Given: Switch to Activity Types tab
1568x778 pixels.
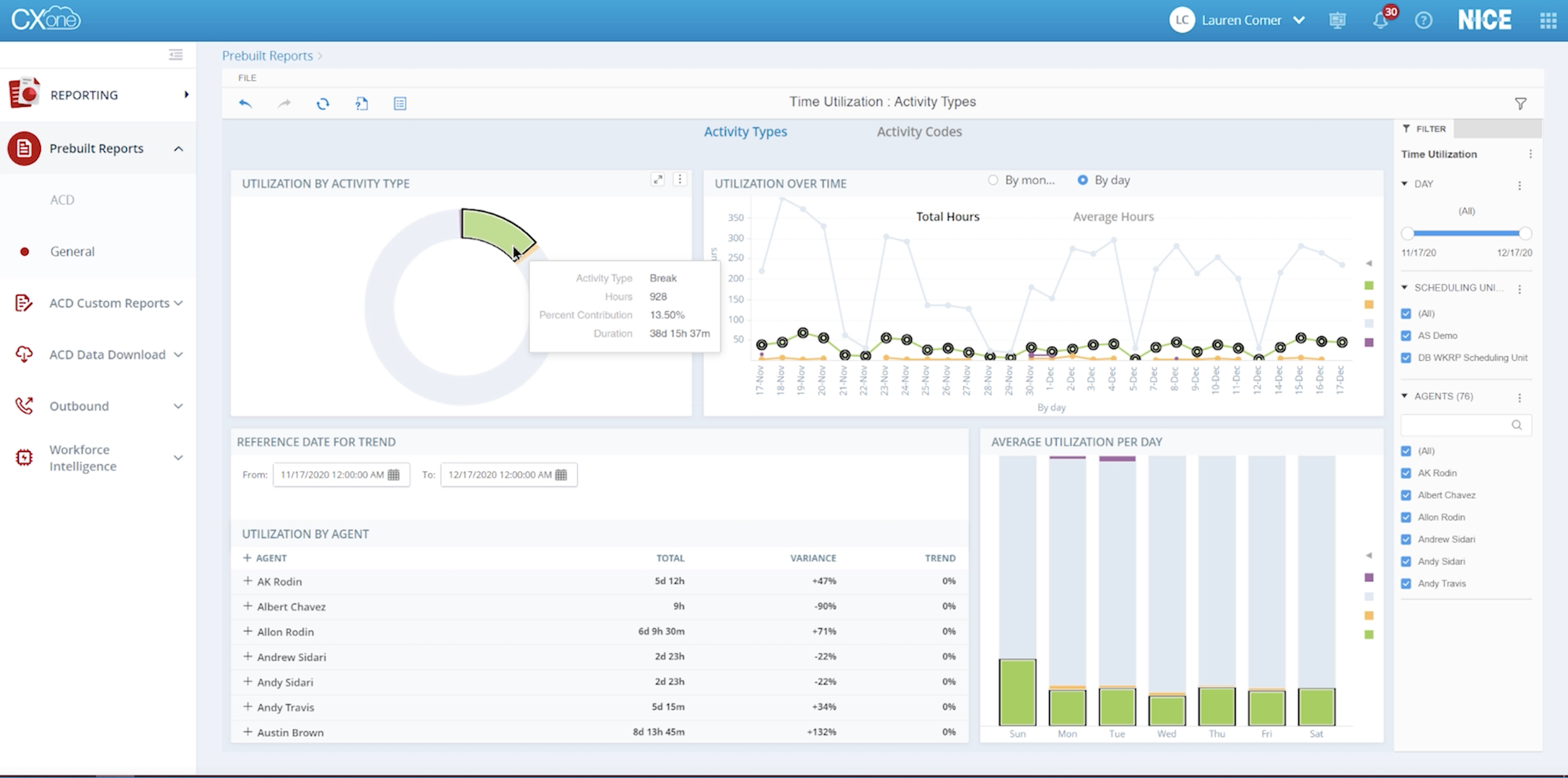Looking at the screenshot, I should click(746, 132).
